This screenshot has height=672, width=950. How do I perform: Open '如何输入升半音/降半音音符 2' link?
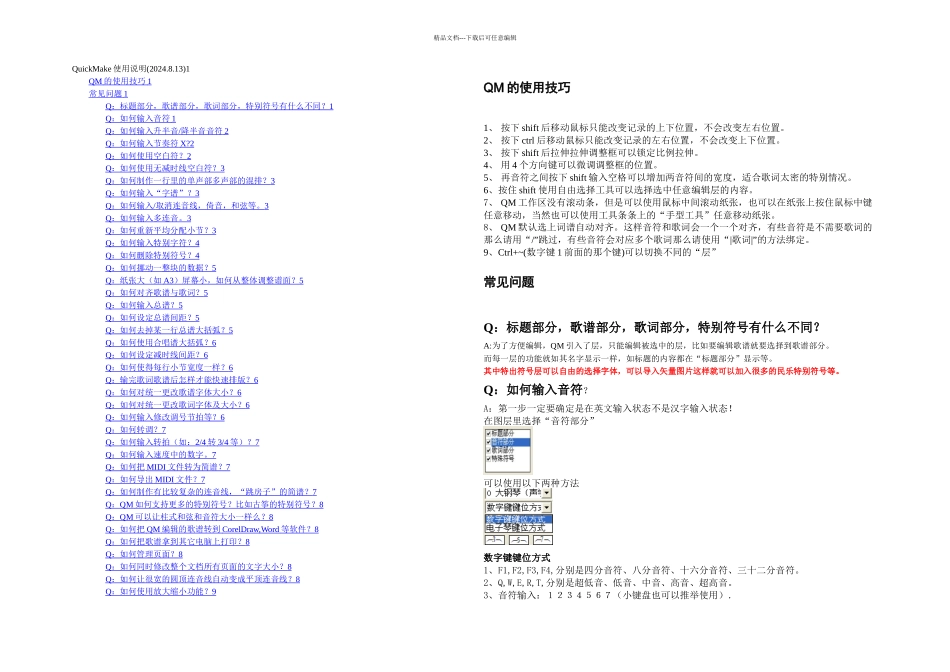(167, 131)
